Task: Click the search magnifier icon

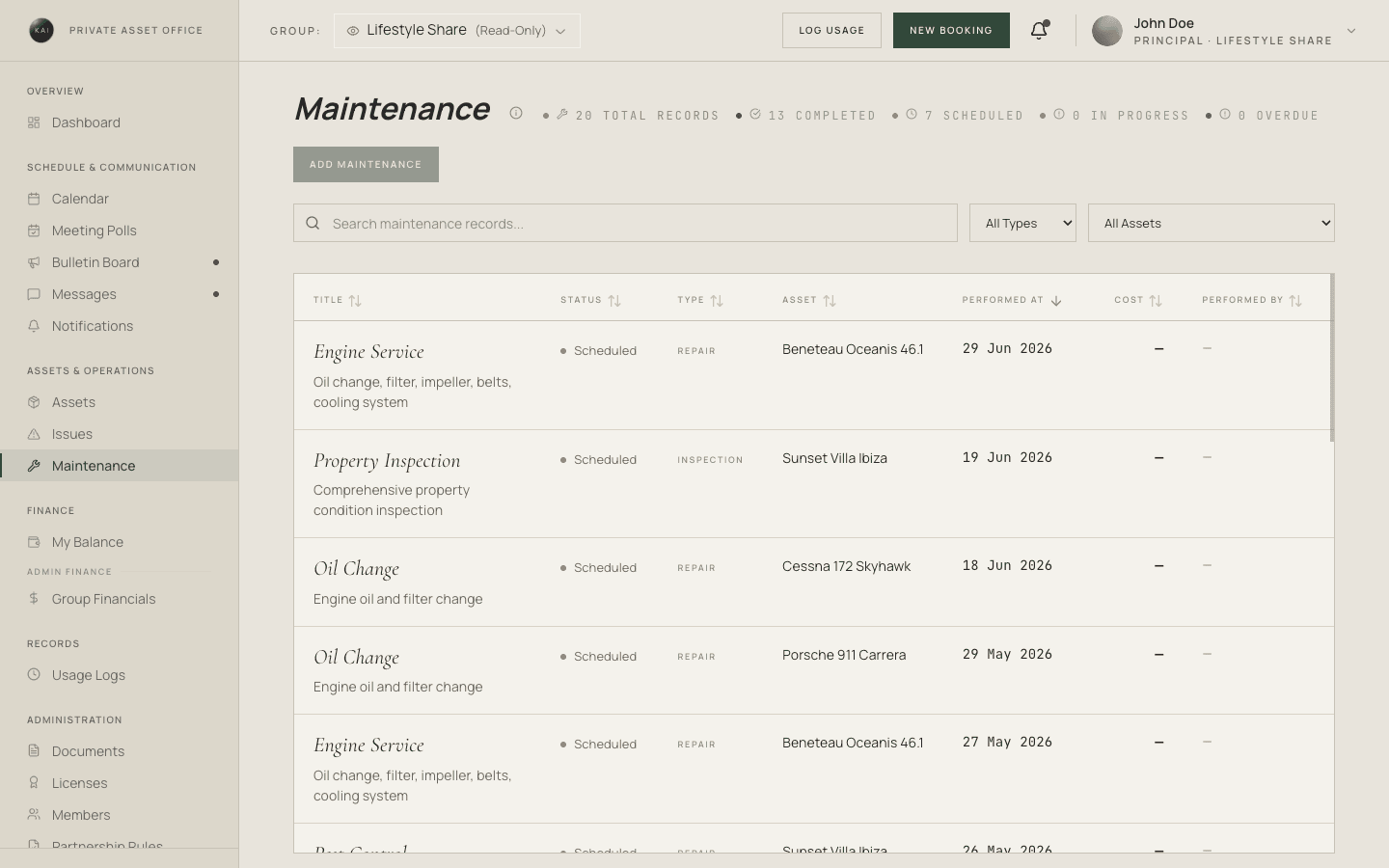Action: [313, 223]
